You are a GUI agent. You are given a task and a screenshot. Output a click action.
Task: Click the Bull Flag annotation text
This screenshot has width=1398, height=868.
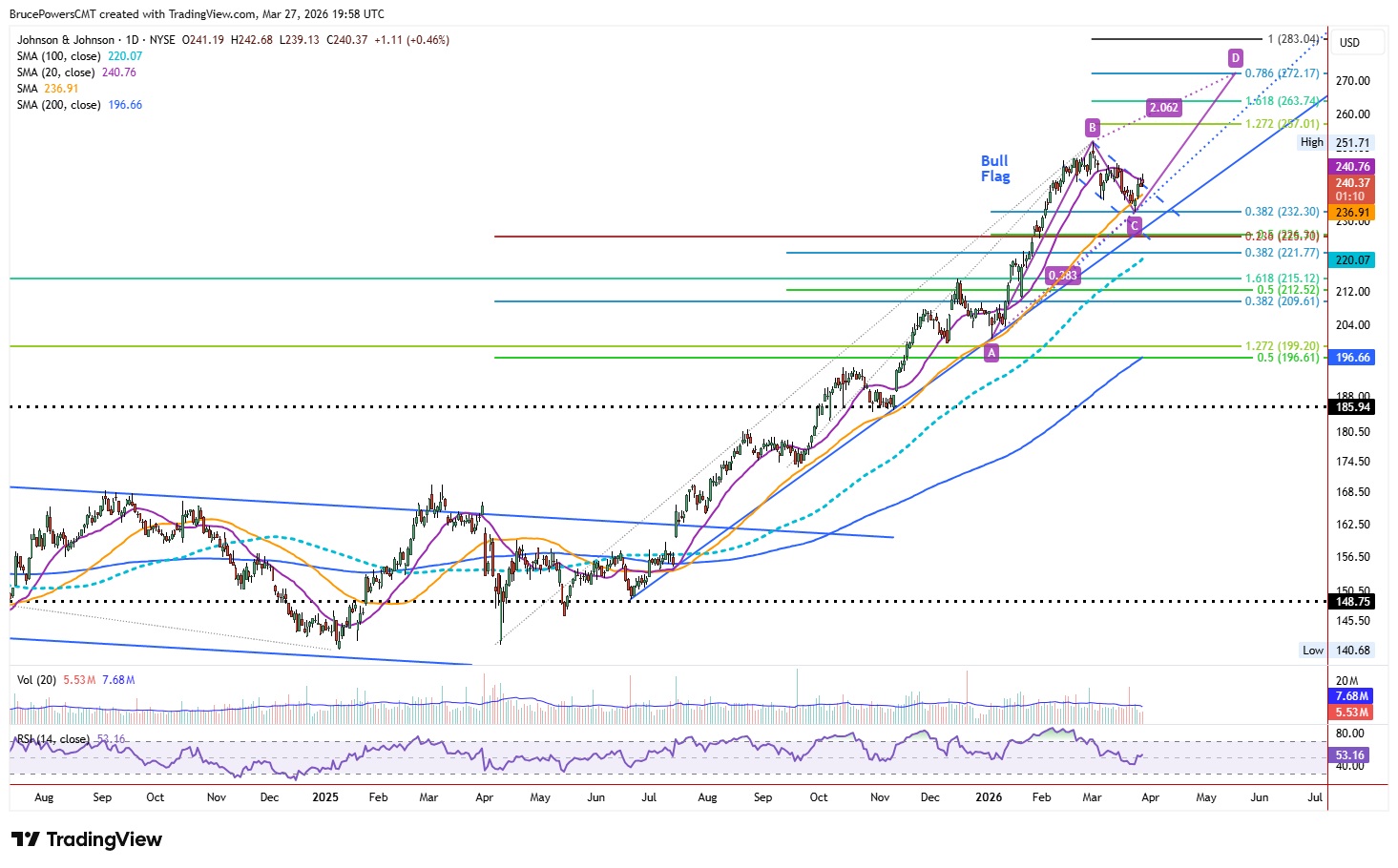(995, 169)
